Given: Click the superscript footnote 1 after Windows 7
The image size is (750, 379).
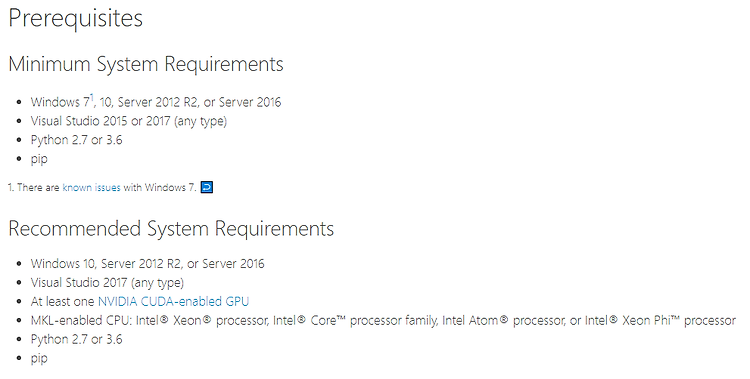Looking at the screenshot, I should (x=92, y=98).
